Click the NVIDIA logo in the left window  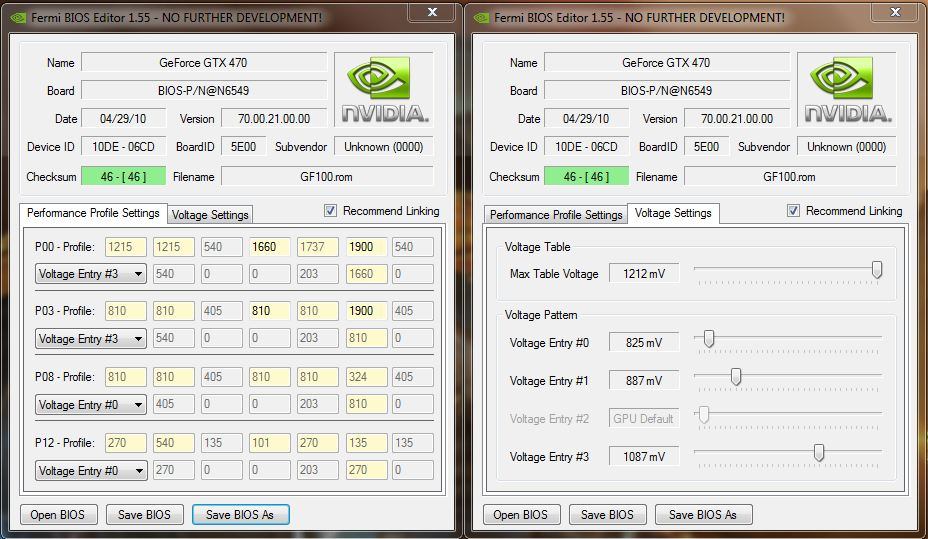coord(384,89)
